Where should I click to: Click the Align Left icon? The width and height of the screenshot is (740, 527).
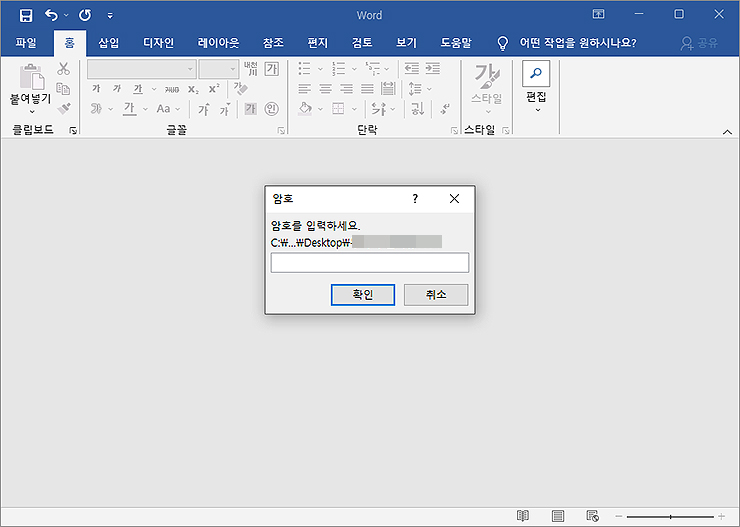click(304, 89)
